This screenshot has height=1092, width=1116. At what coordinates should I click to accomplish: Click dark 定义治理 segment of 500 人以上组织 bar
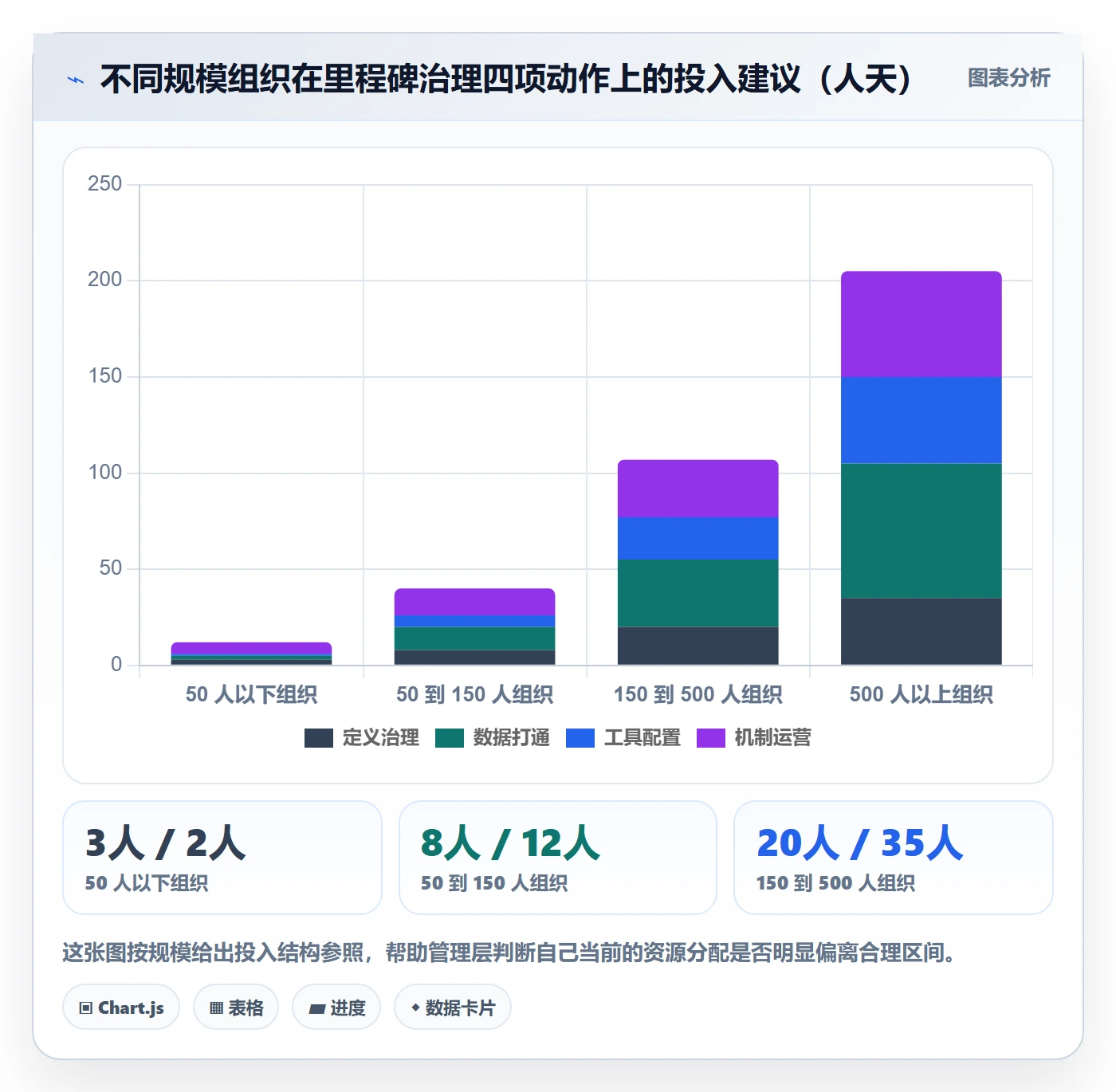[921, 631]
